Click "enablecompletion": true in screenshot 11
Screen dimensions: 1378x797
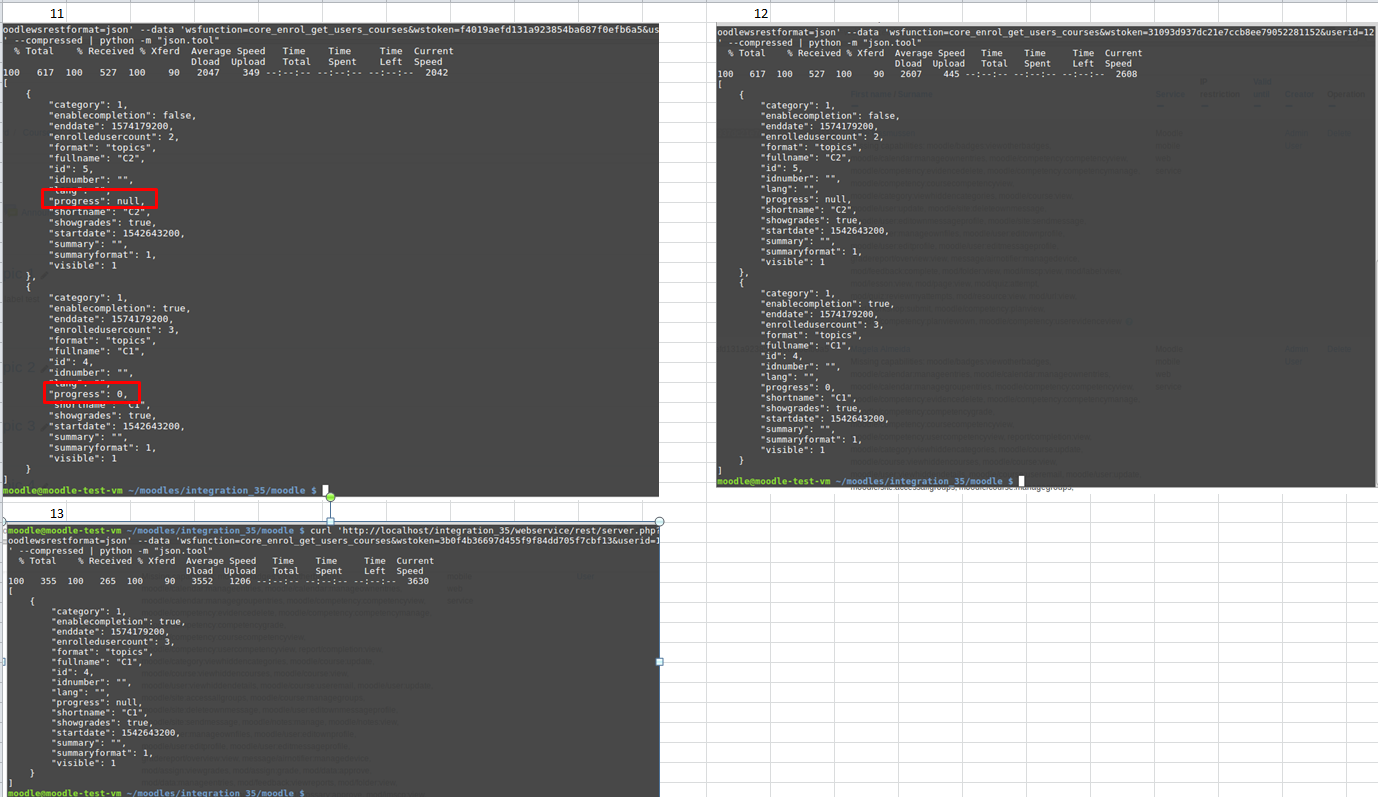click(120, 308)
